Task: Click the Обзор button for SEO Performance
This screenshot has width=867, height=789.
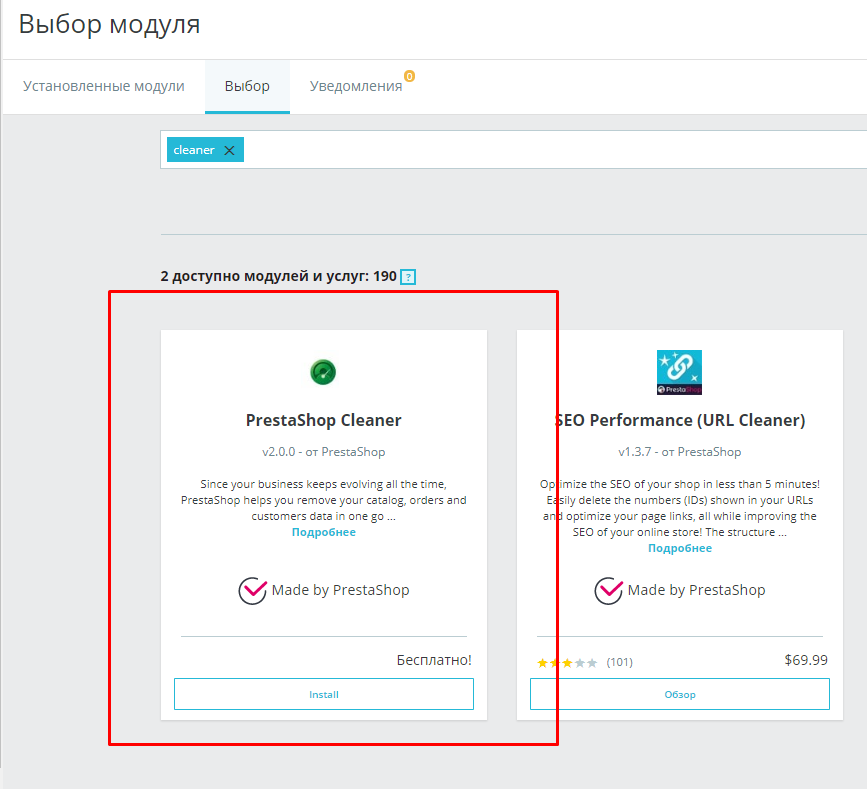Action: point(680,694)
